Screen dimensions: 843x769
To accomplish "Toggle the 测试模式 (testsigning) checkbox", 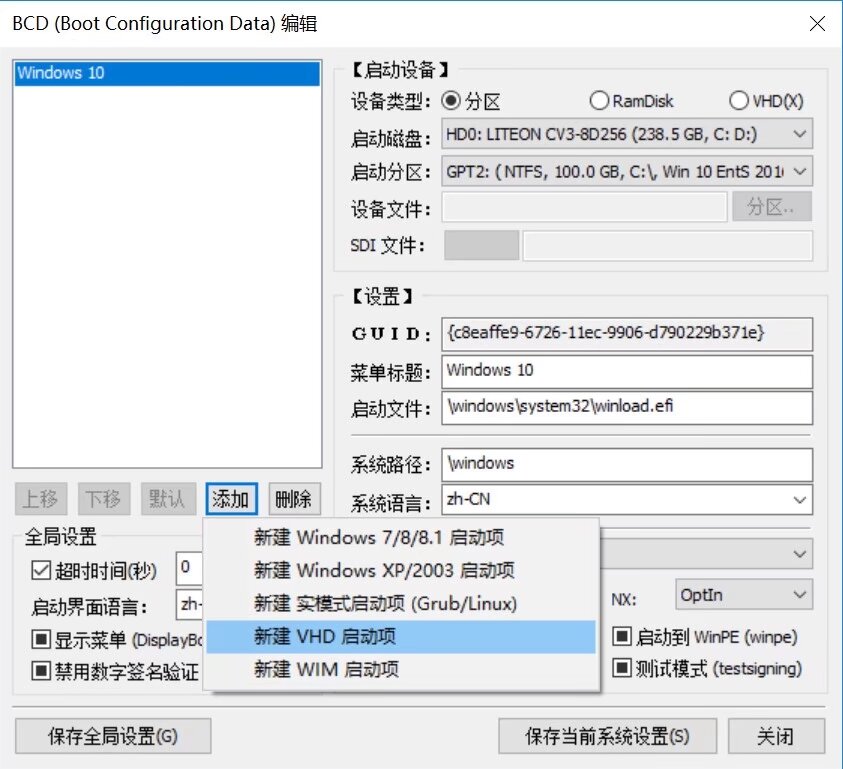I will 622,668.
